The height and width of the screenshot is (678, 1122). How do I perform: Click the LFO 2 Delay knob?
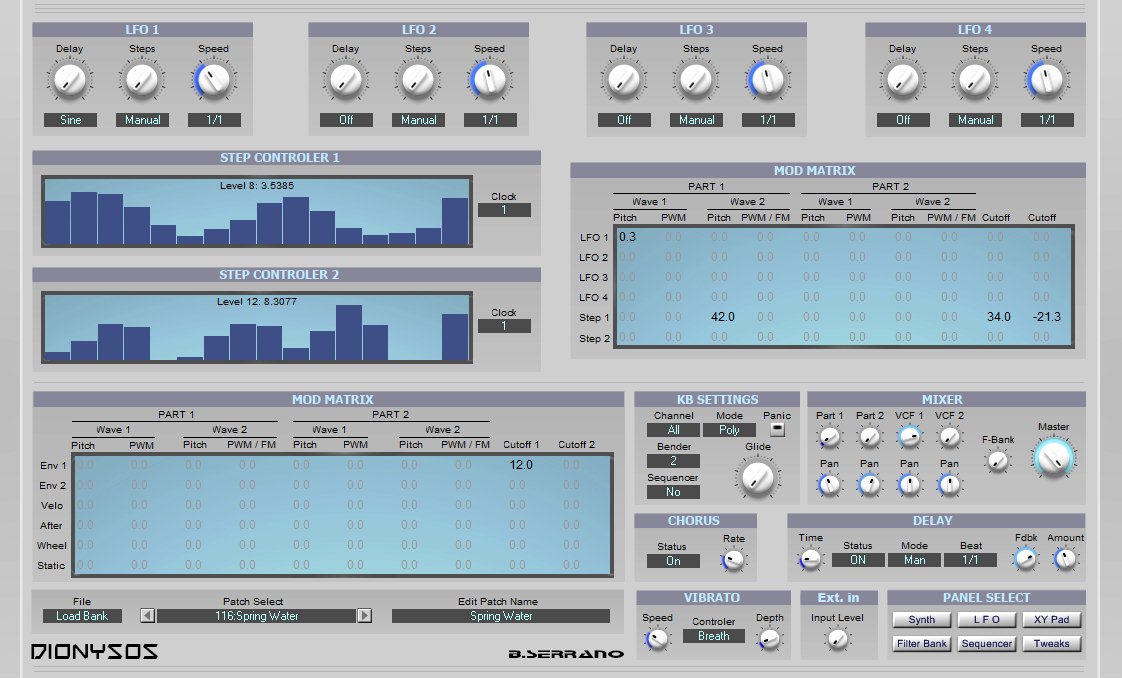point(346,81)
